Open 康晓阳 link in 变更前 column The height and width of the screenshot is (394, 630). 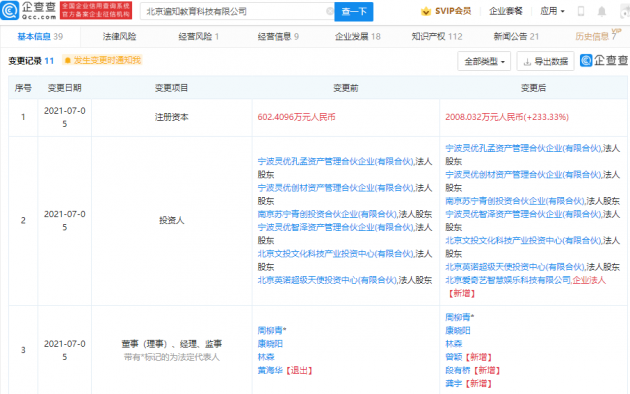[x=270, y=344]
